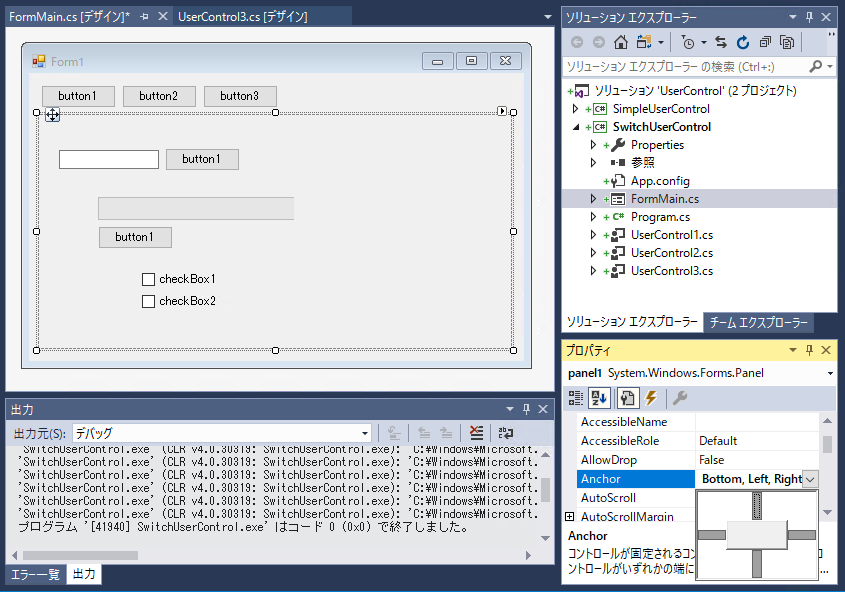The height and width of the screenshot is (592, 845).
Task: Pin the Solution Explorer panel
Action: pos(809,17)
